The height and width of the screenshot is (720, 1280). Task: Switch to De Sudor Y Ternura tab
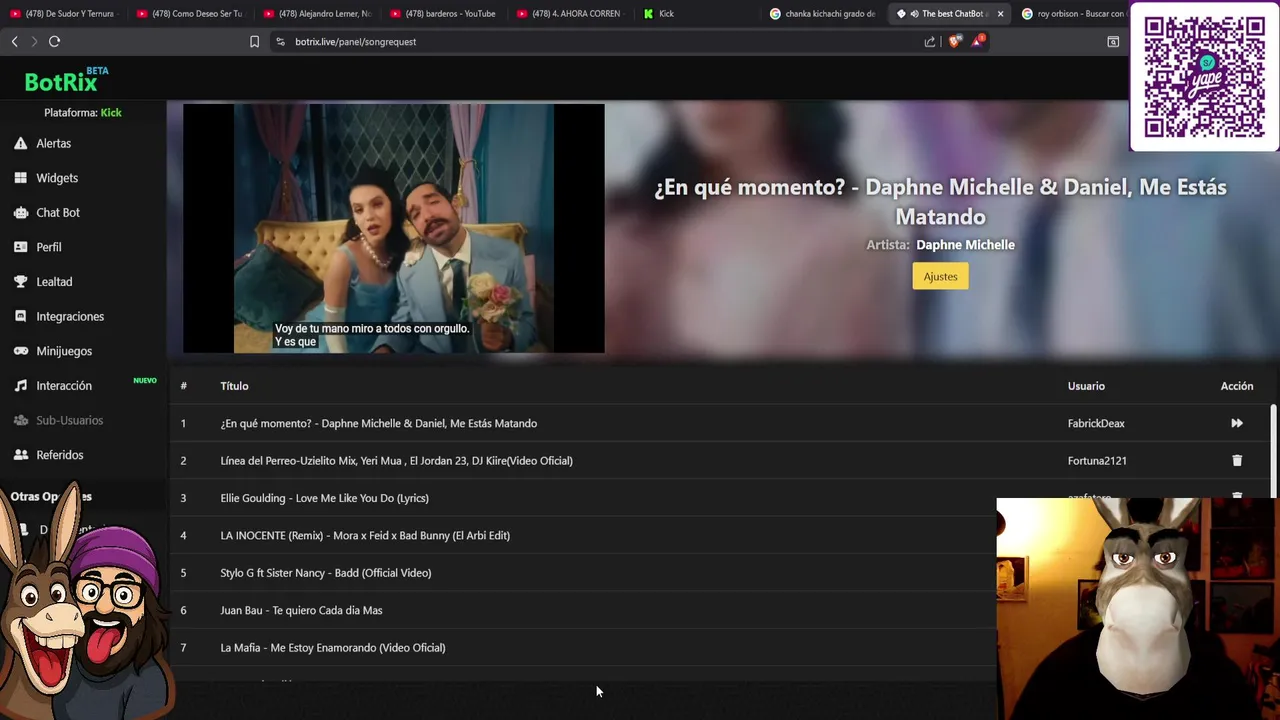click(62, 14)
